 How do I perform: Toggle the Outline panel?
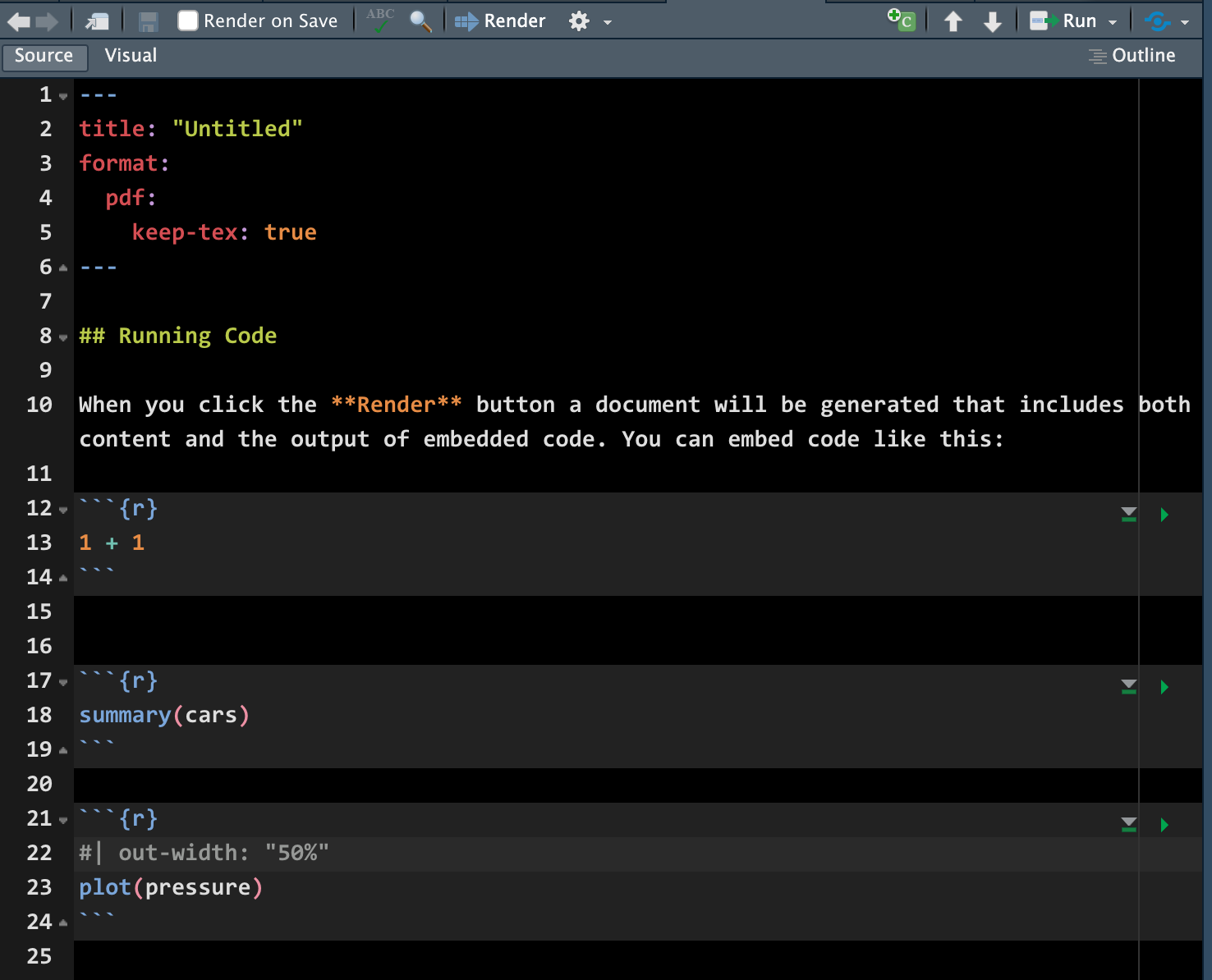[1132, 56]
